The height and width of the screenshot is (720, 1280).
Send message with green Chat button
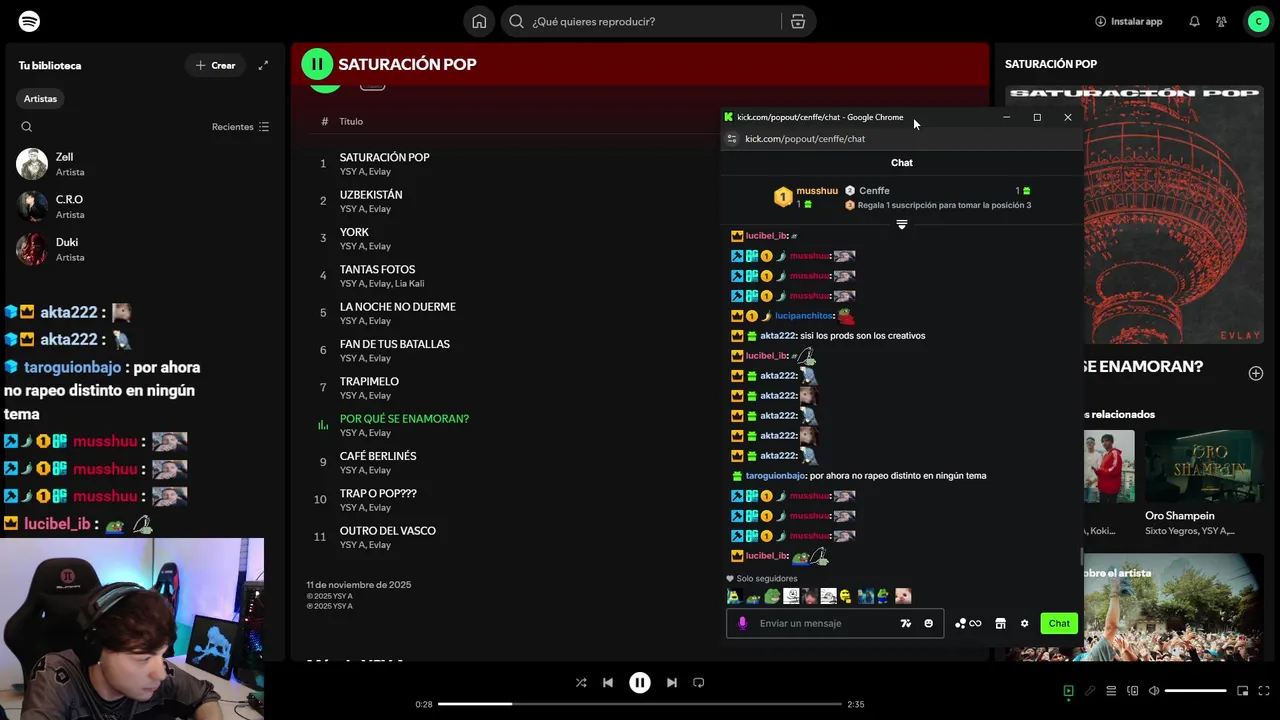point(1059,623)
